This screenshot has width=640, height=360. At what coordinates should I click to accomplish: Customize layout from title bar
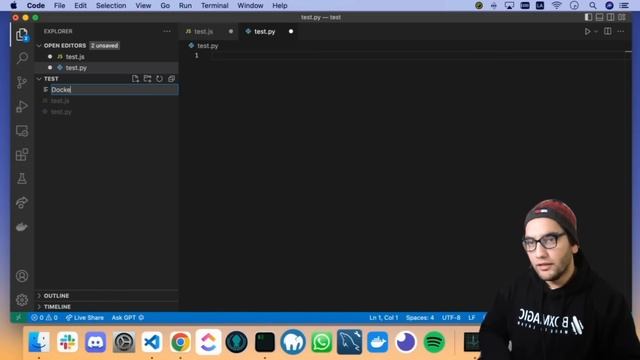[622, 17]
